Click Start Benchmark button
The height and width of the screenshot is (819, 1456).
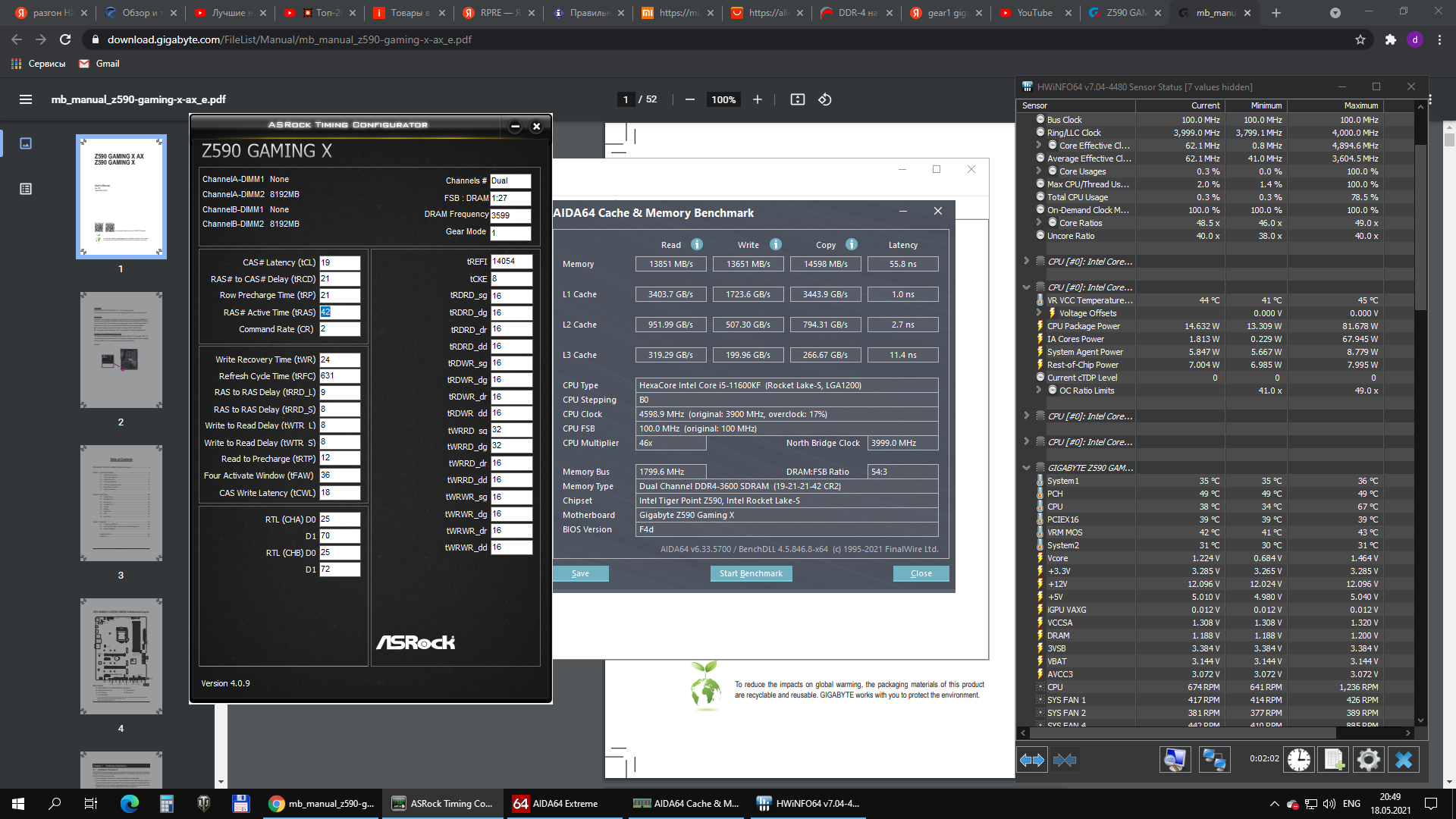(751, 573)
